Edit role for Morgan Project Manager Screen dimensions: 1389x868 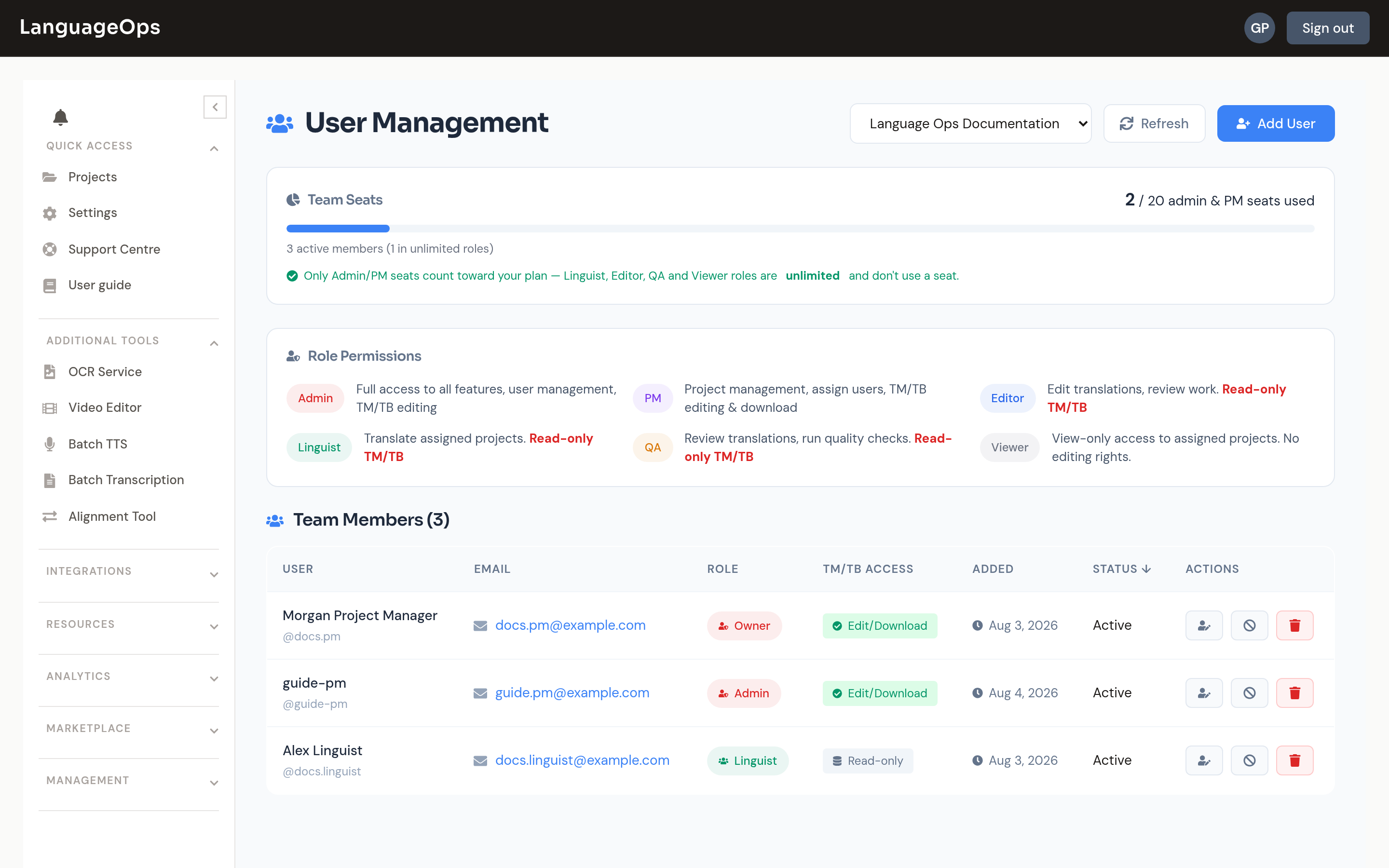click(x=1204, y=625)
